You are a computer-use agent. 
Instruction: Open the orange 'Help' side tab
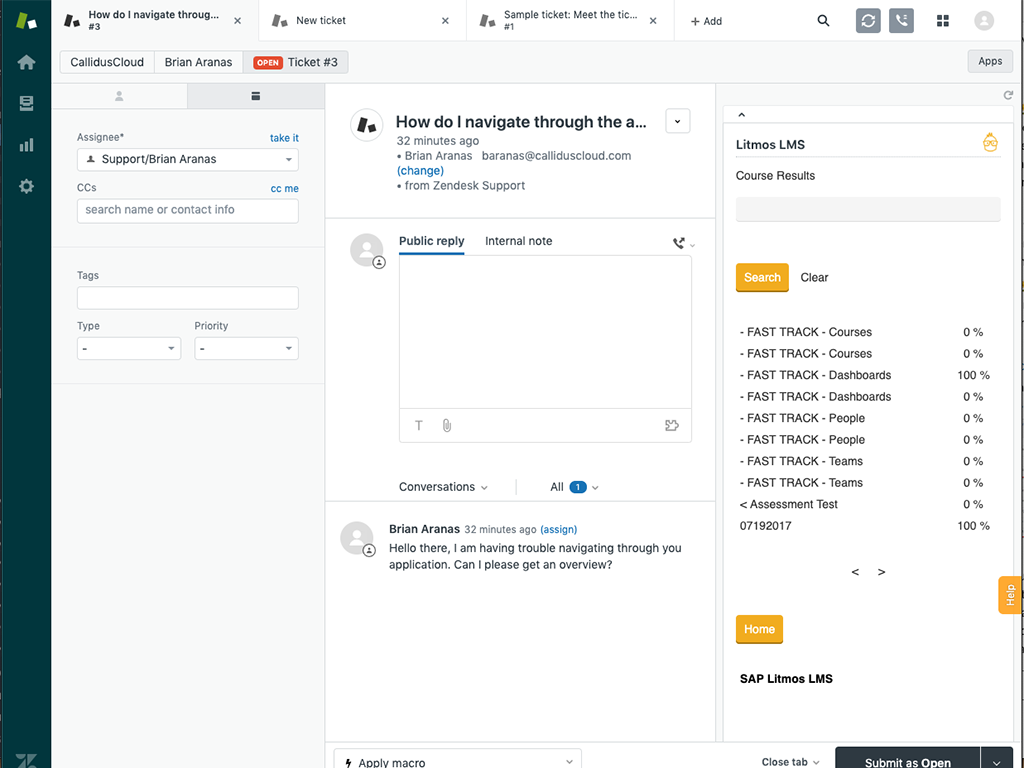(1010, 595)
